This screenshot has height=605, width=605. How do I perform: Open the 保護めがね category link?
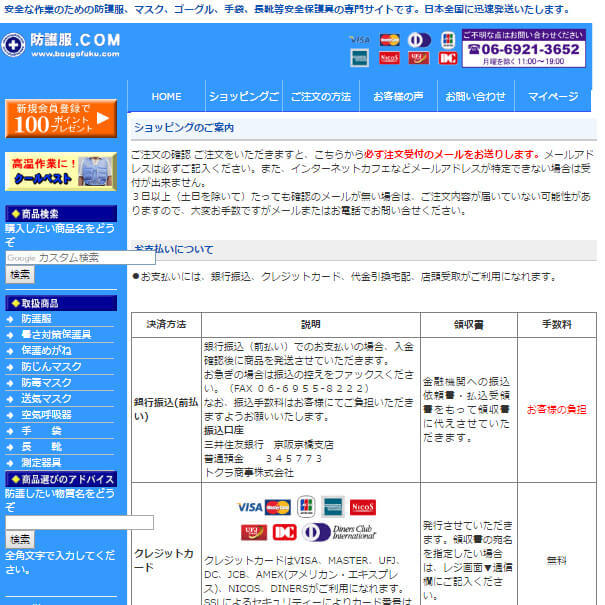(46, 351)
